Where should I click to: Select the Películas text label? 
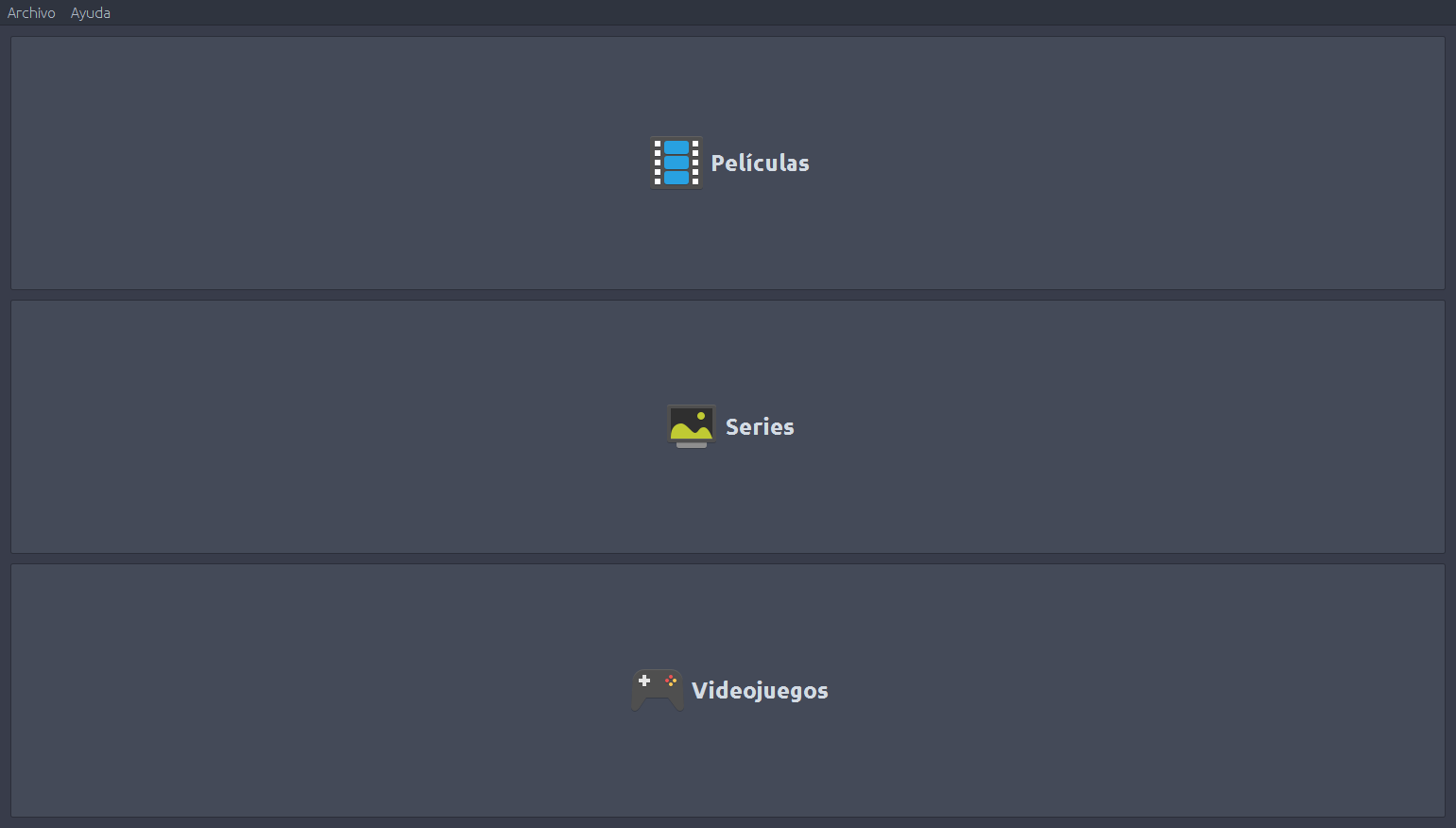pos(760,164)
